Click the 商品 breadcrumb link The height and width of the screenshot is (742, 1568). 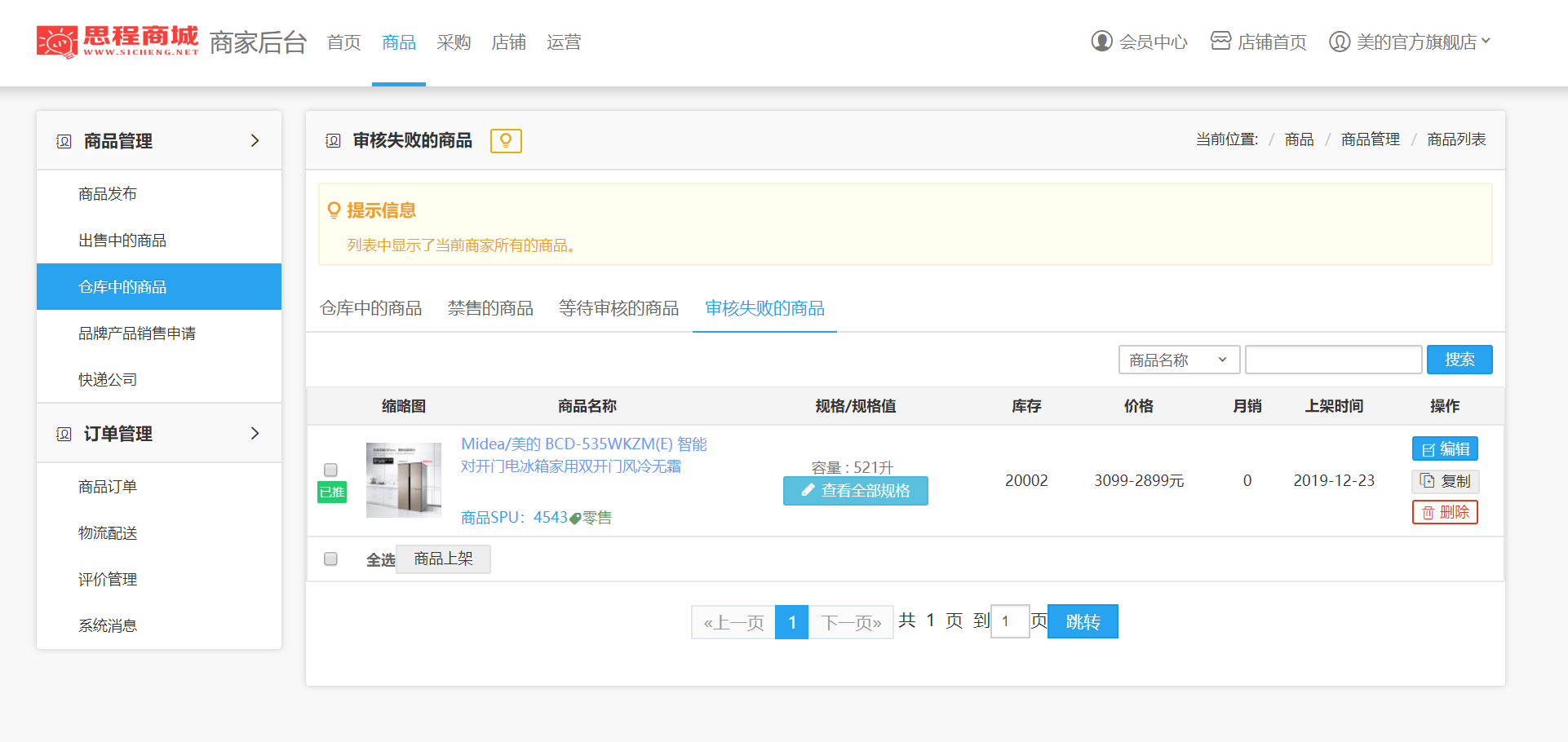1299,139
